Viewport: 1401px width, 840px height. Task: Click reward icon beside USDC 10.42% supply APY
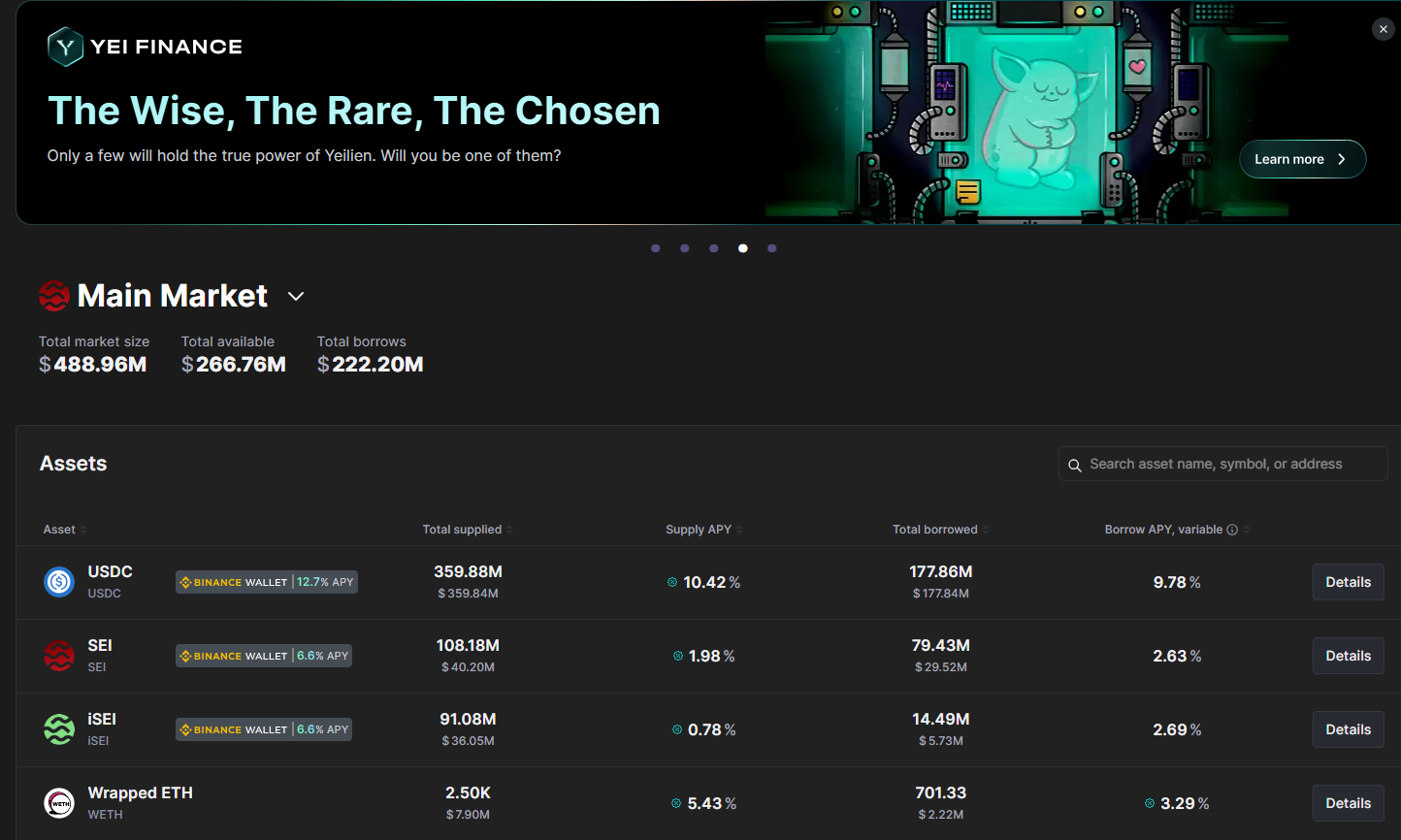coord(672,583)
